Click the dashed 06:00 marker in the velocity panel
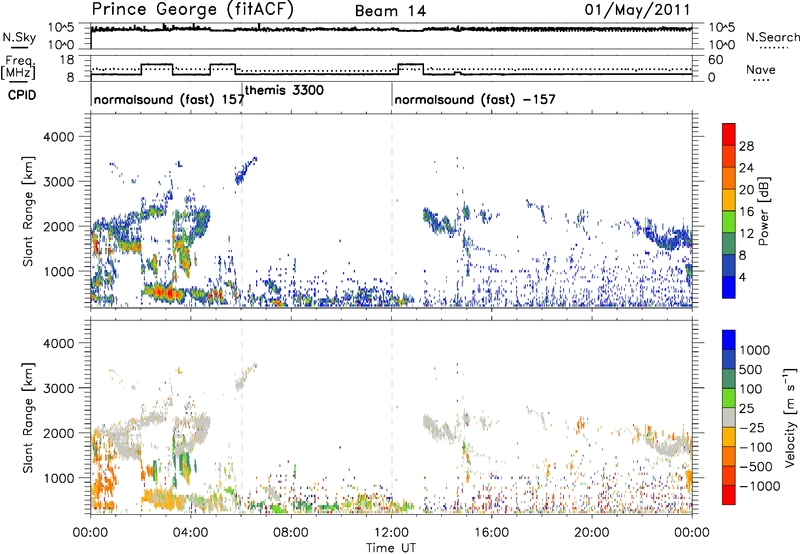The height and width of the screenshot is (554, 800). 242,417
